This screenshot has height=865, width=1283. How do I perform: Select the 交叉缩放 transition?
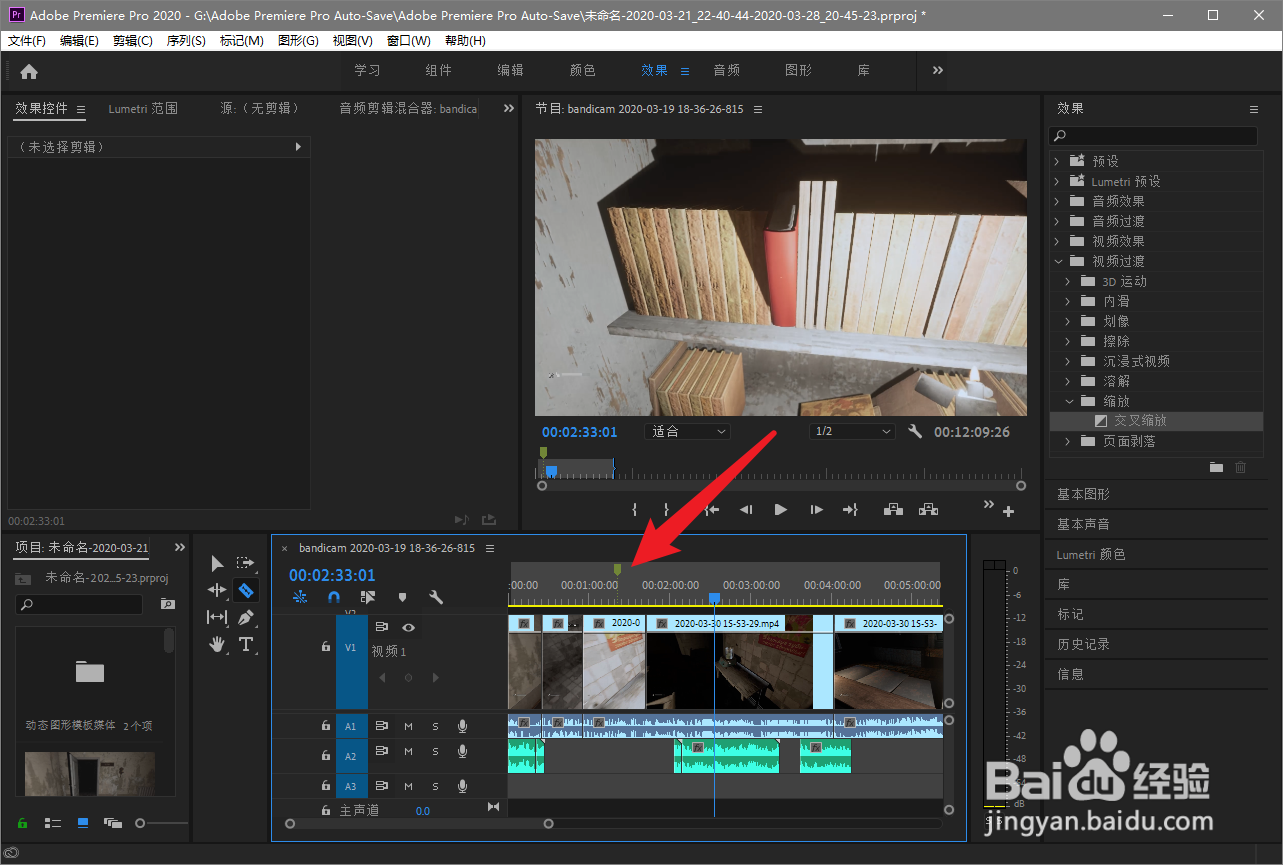[x=1140, y=421]
